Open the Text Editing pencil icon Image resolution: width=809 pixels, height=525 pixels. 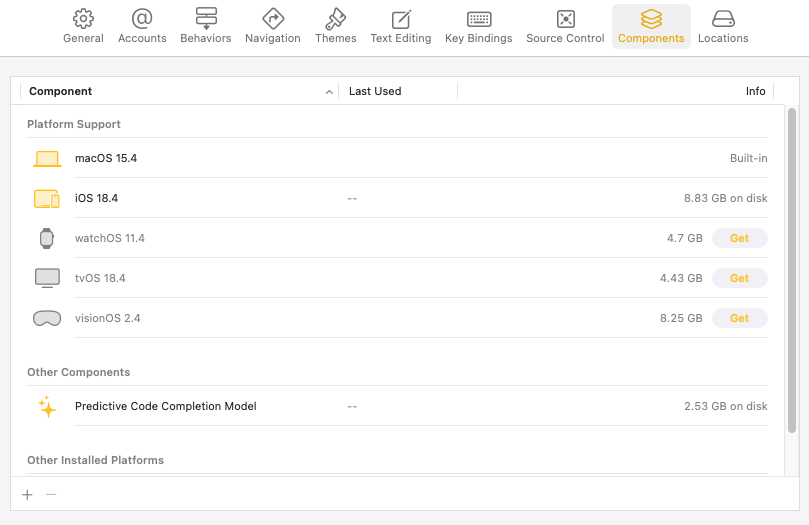click(401, 19)
